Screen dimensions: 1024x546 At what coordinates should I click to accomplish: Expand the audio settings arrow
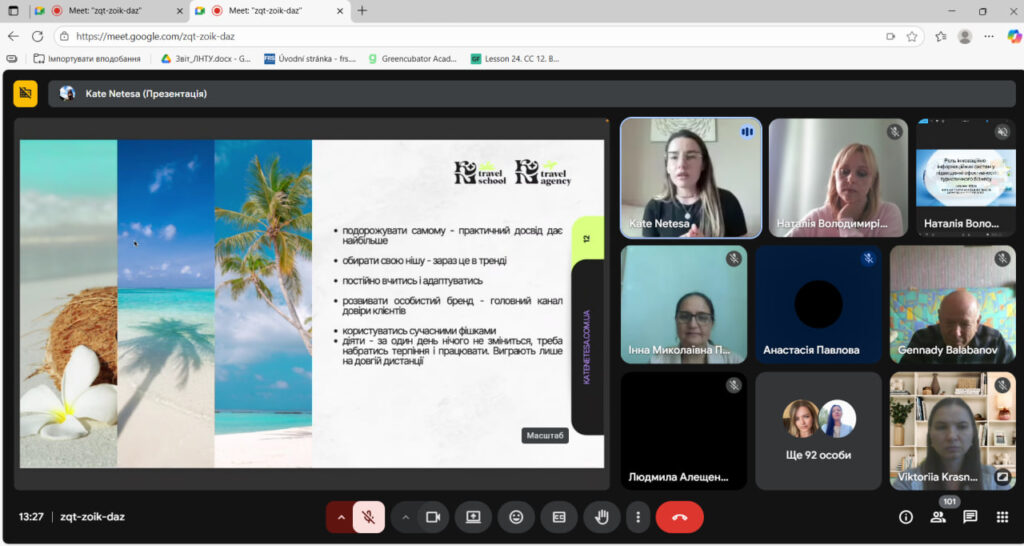pyautogui.click(x=341, y=517)
